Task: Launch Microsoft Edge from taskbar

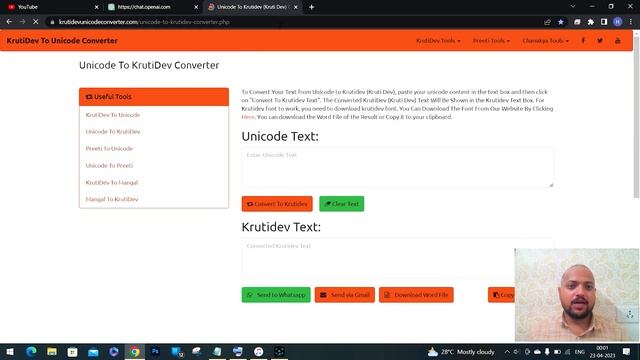Action: 31,351
